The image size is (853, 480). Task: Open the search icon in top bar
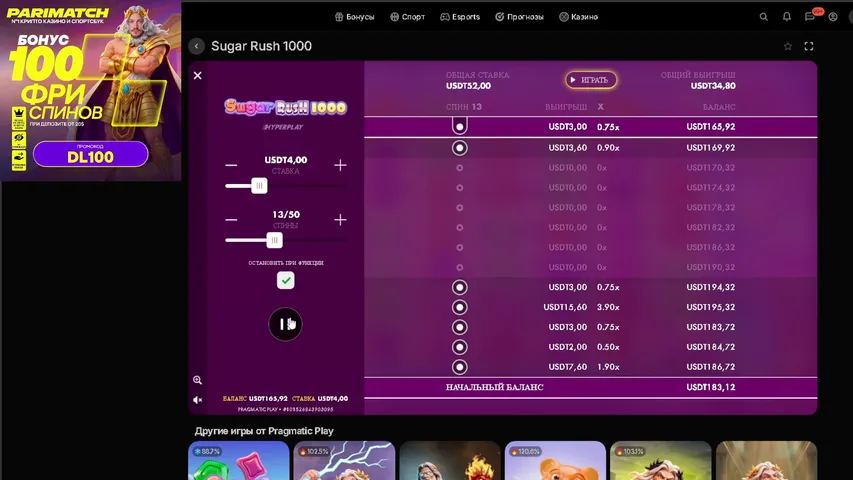(764, 17)
